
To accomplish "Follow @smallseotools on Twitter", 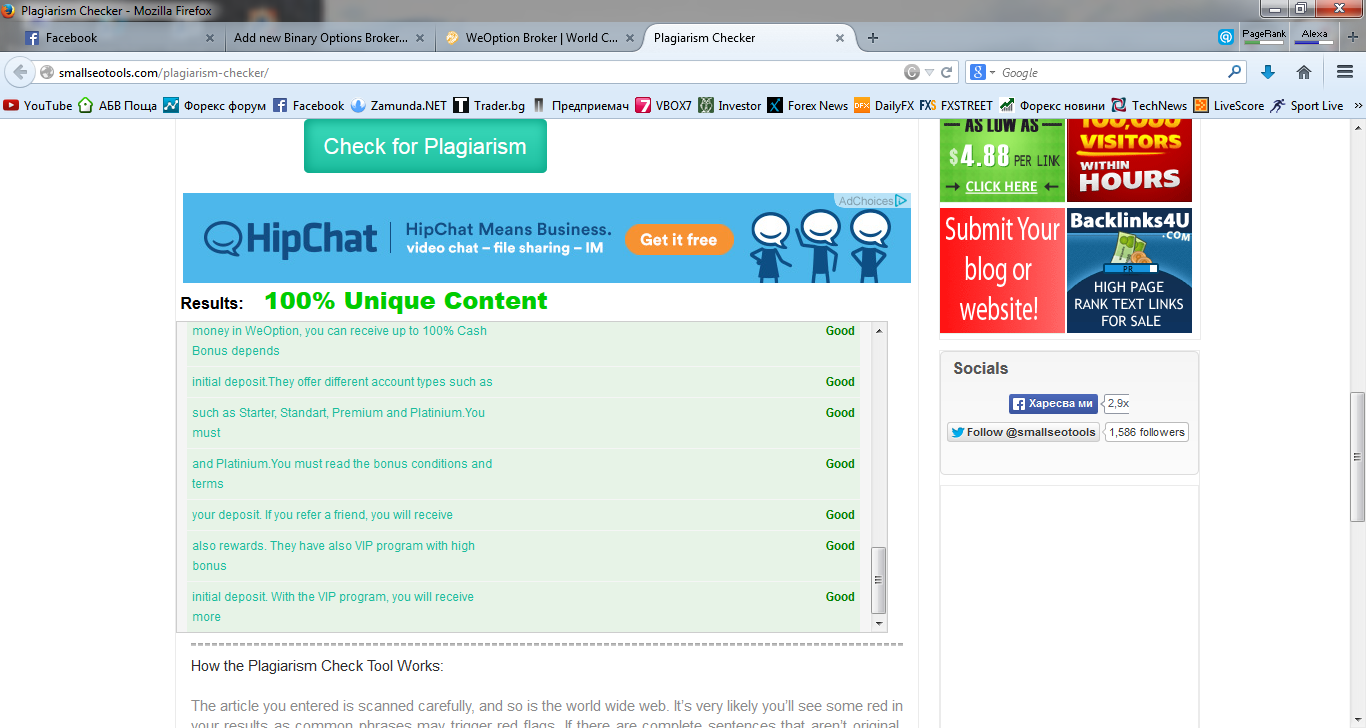I will tap(1023, 432).
